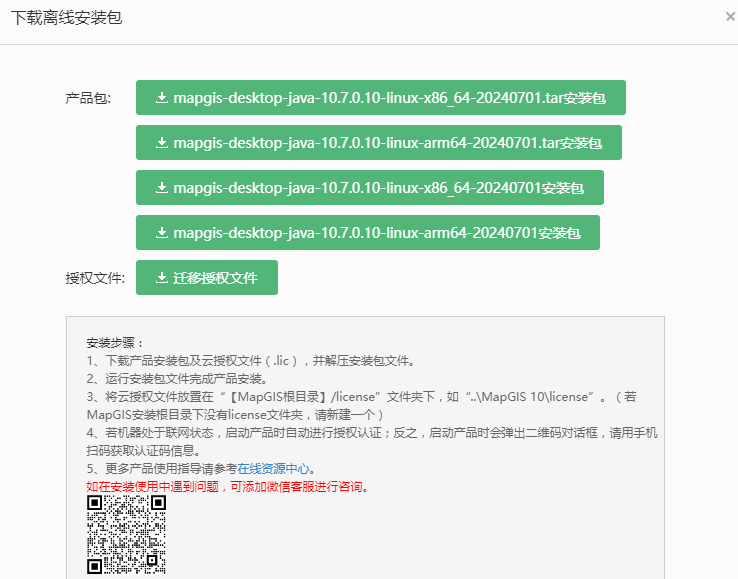The image size is (738, 579).
Task: Click the 授权文件 label
Action: click(95, 278)
